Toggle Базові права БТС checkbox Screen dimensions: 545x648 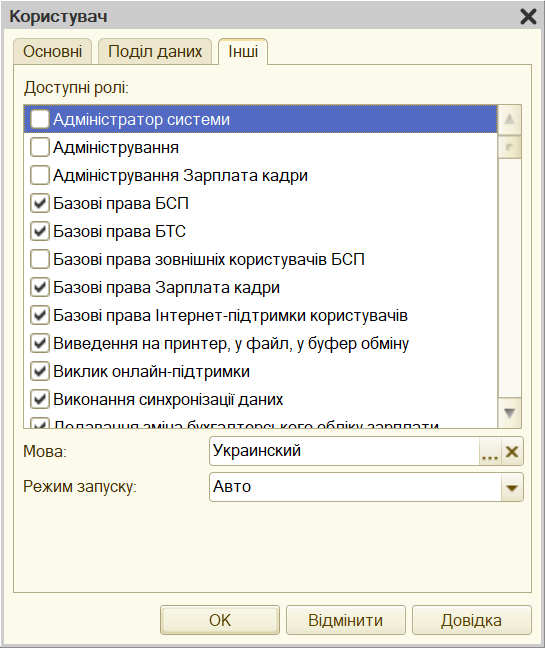coord(40,231)
